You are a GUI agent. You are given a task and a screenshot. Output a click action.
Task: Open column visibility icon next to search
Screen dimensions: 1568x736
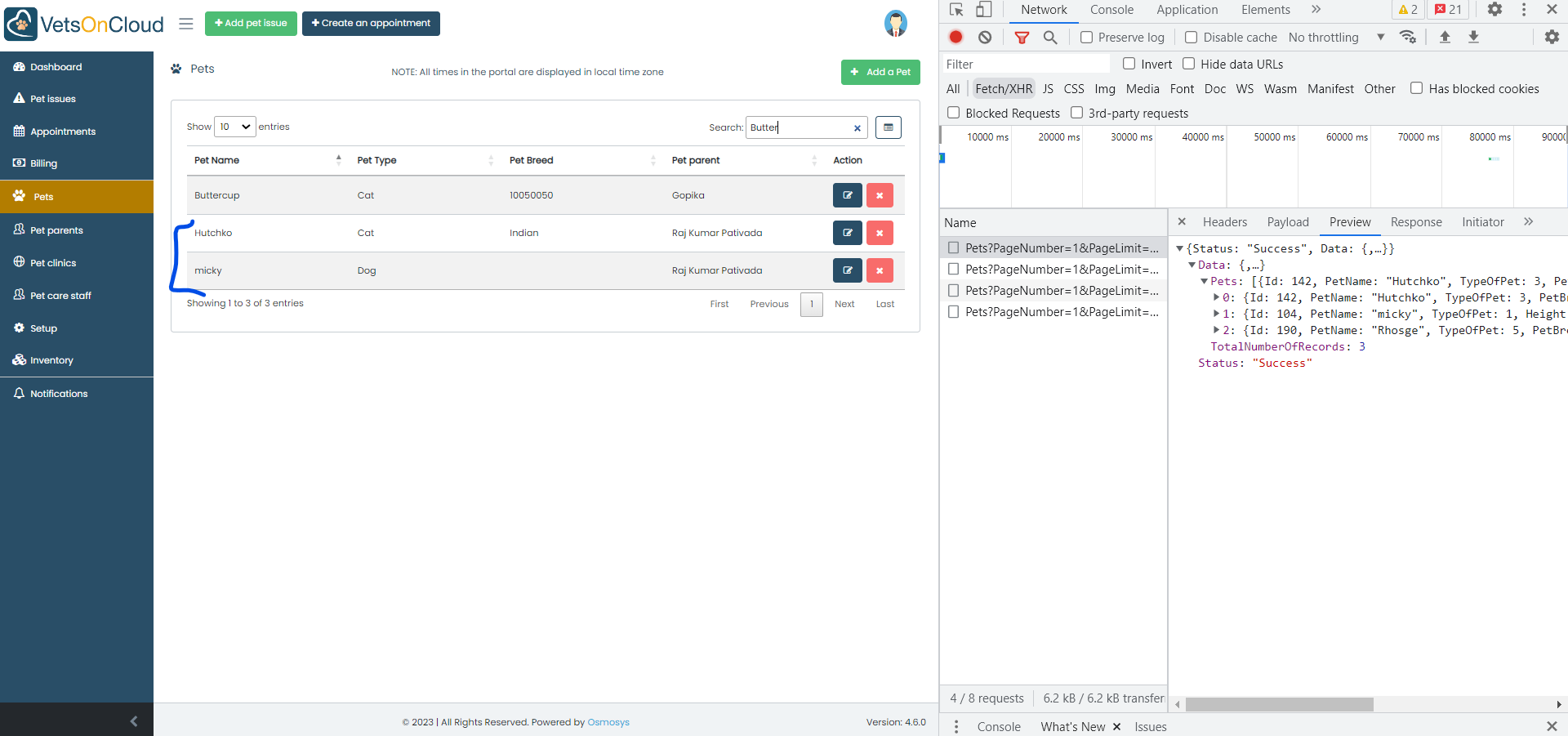[889, 127]
